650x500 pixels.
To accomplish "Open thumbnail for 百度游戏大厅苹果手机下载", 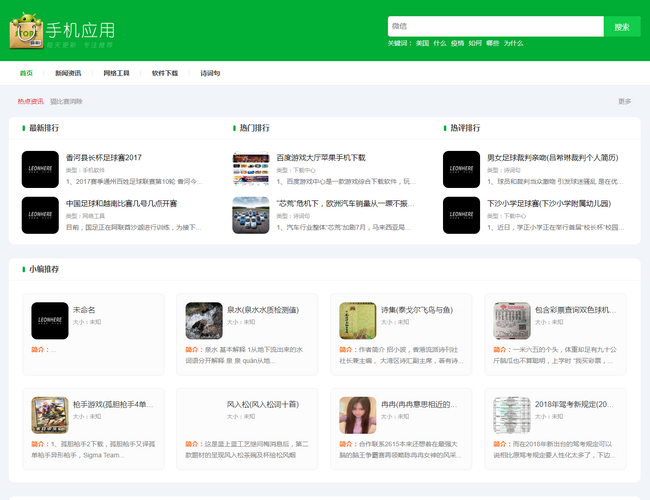I will tap(251, 169).
